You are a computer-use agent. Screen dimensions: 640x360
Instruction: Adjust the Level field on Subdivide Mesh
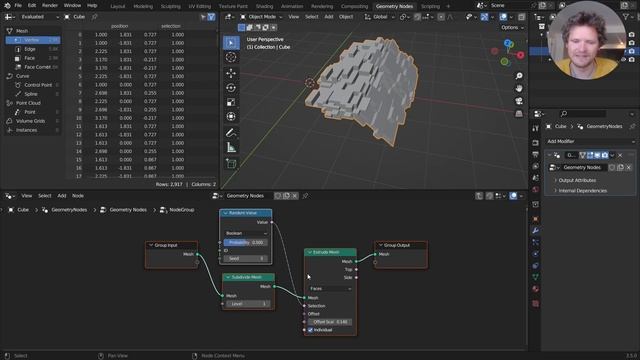[249, 304]
